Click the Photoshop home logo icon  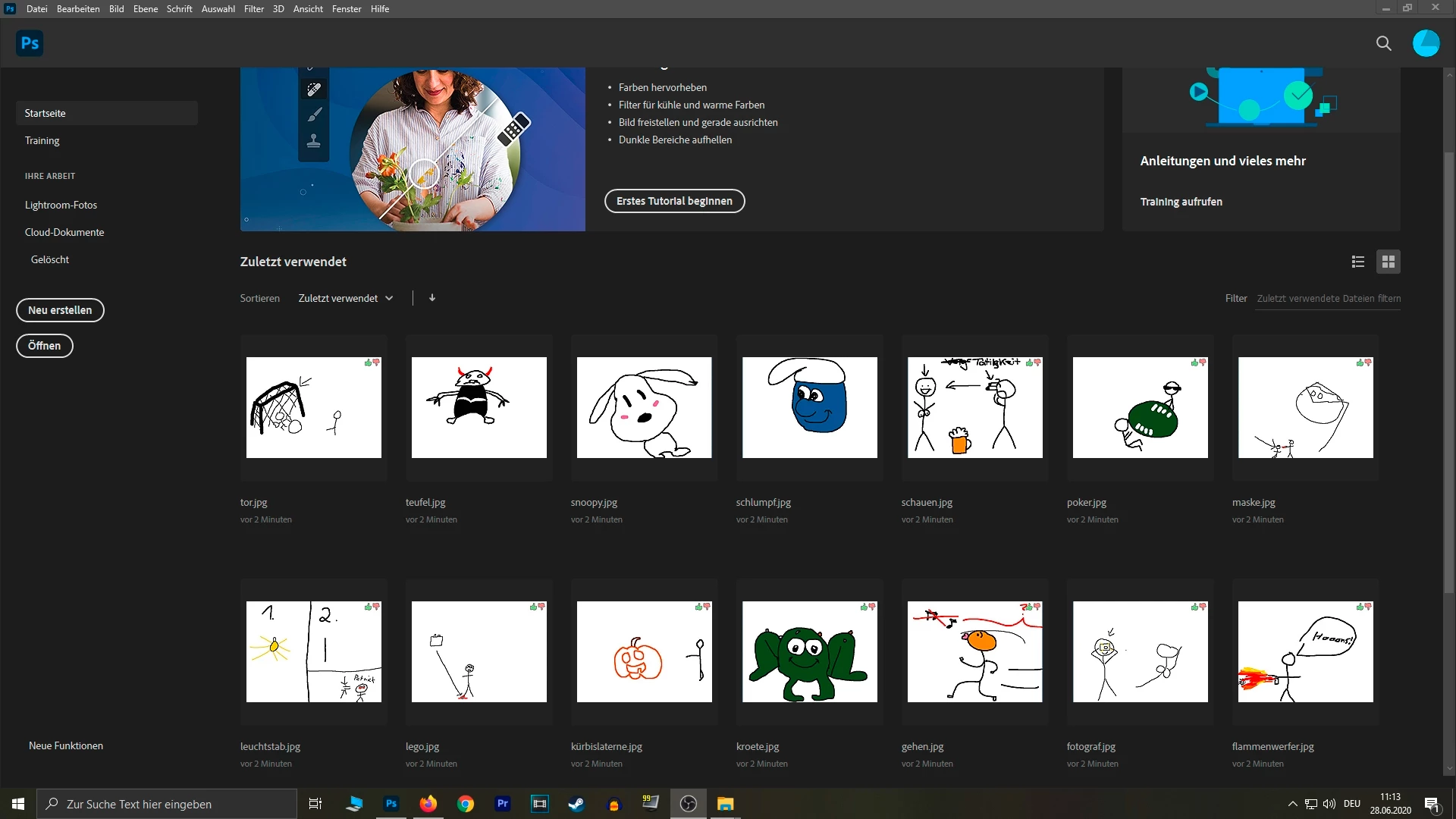[x=30, y=43]
